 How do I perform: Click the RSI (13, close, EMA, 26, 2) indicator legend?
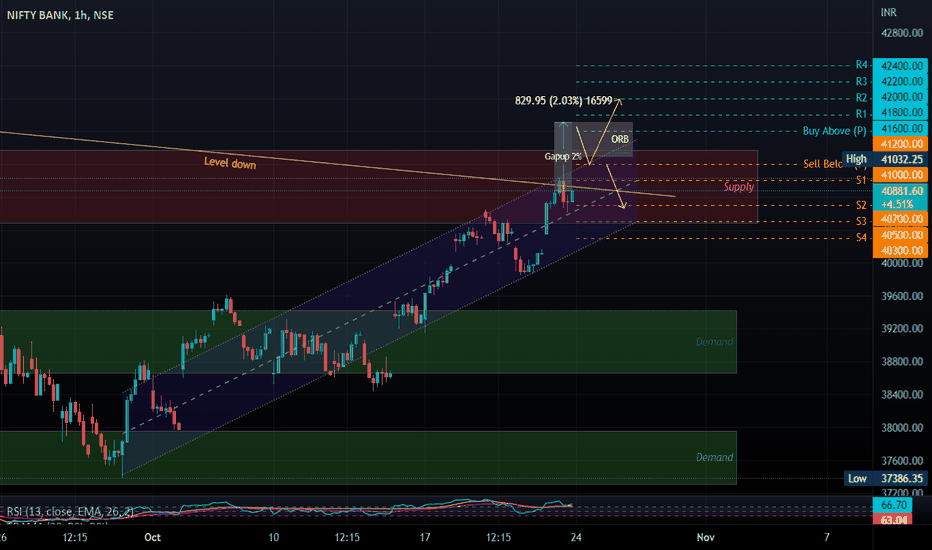70,511
